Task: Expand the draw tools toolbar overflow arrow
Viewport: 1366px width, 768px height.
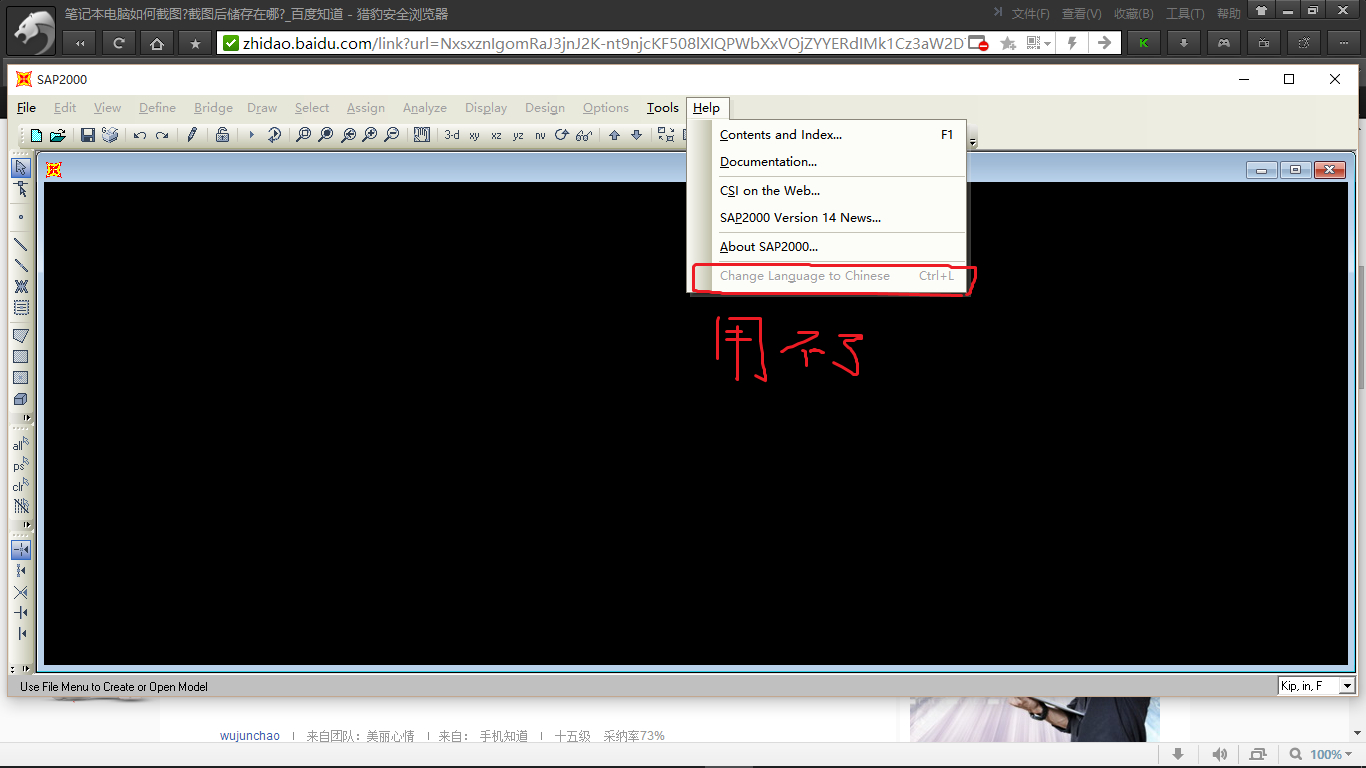Action: click(27, 418)
